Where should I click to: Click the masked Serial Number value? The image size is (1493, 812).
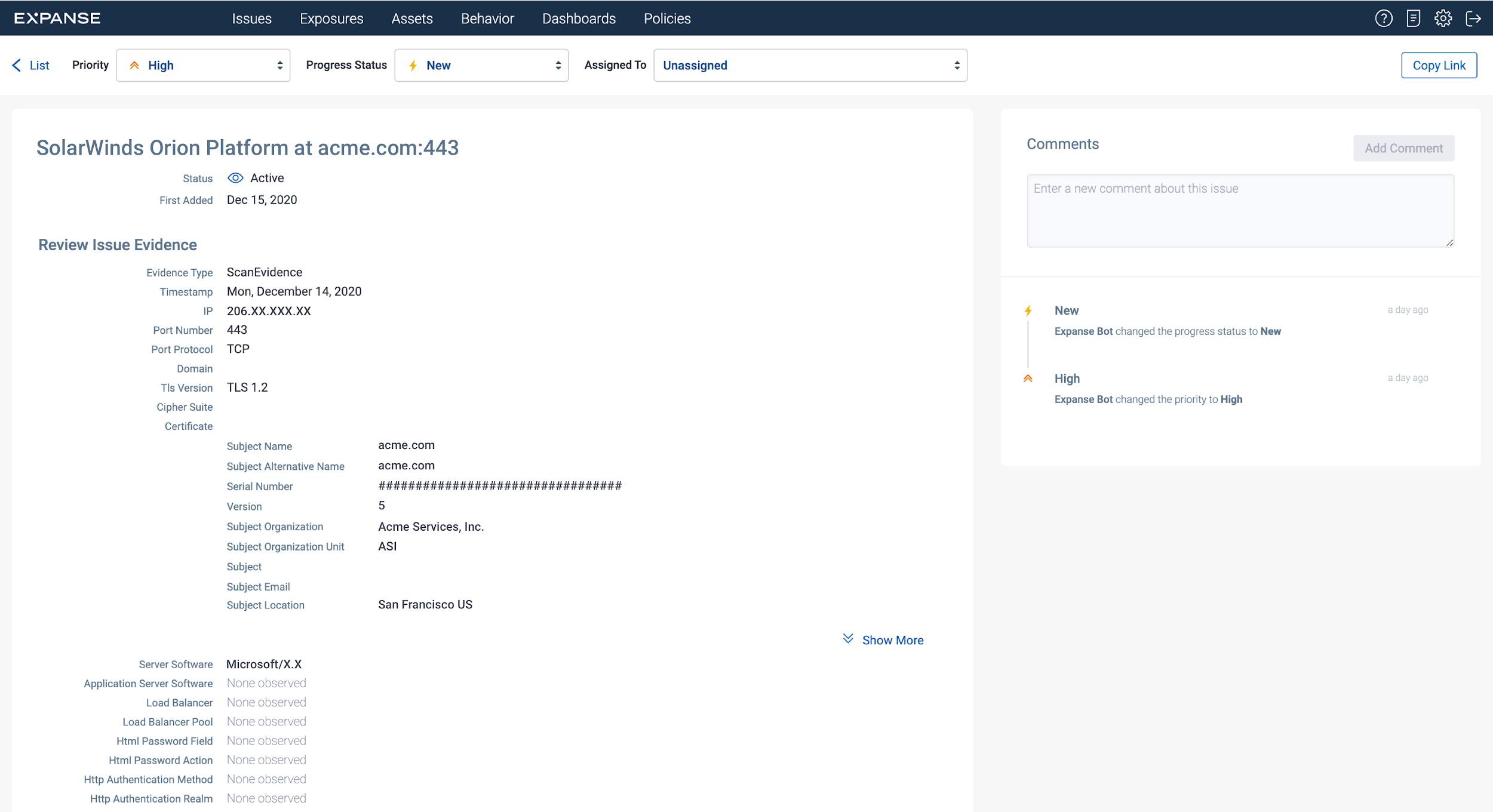click(x=500, y=485)
